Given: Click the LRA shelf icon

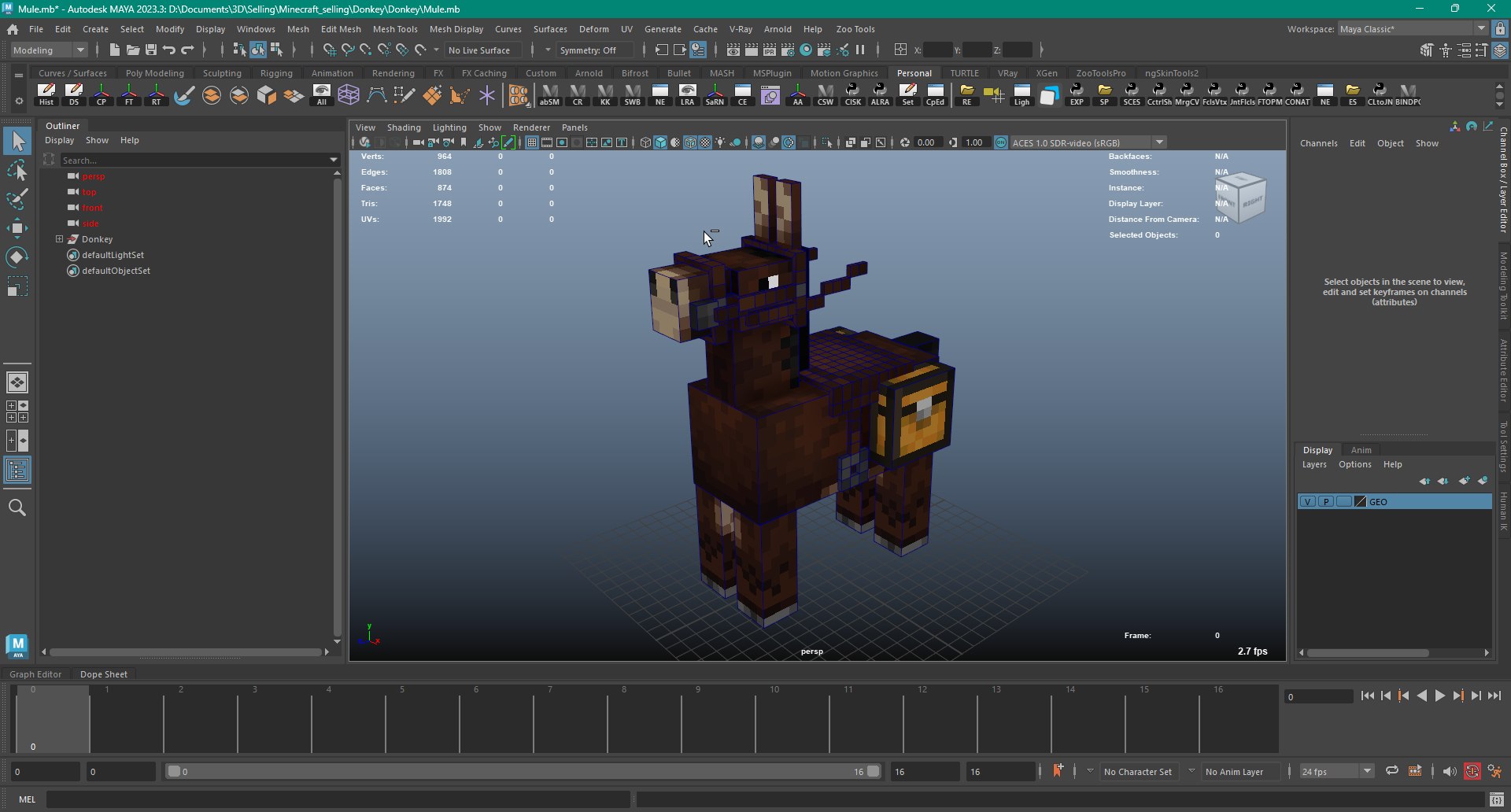Looking at the screenshot, I should pyautogui.click(x=687, y=94).
